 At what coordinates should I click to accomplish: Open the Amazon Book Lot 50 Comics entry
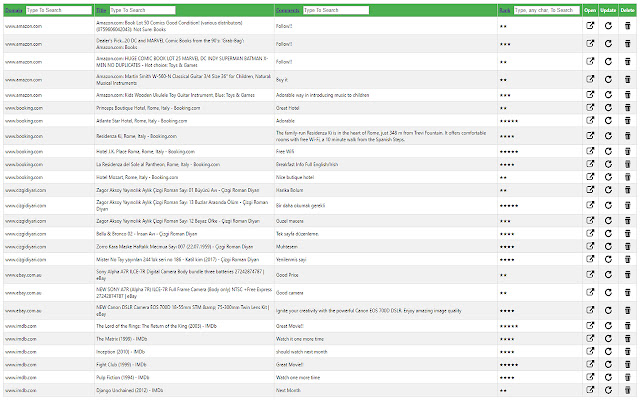pos(590,26)
